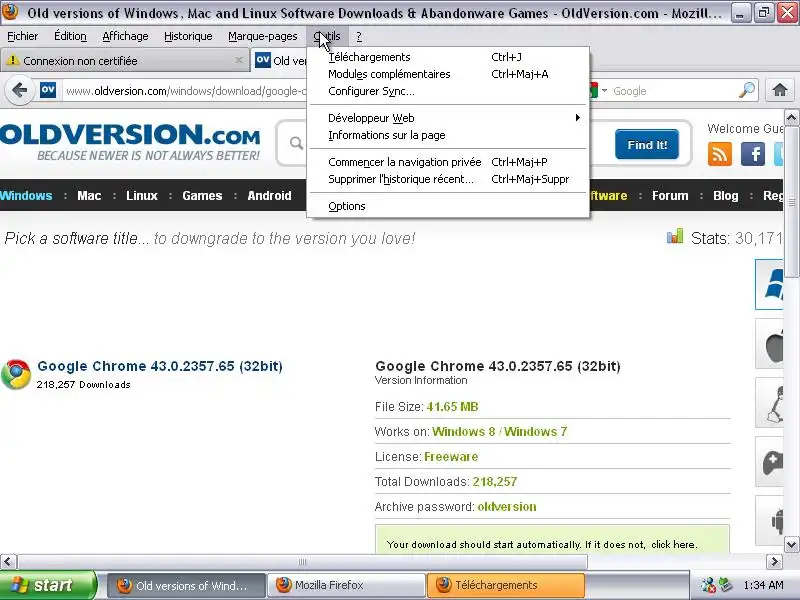Select the Windows category sidebar icon
This screenshot has width=800, height=600.
point(770,284)
